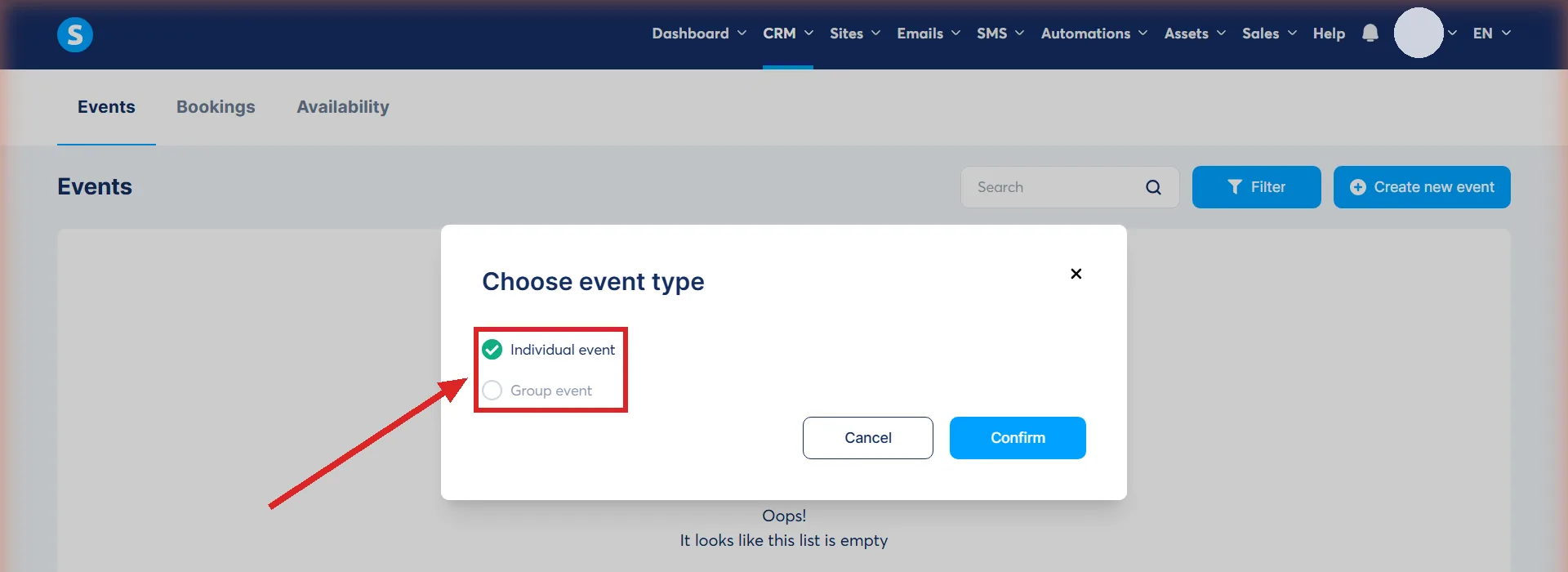
Task: Open the Help menu item
Action: pyautogui.click(x=1329, y=34)
